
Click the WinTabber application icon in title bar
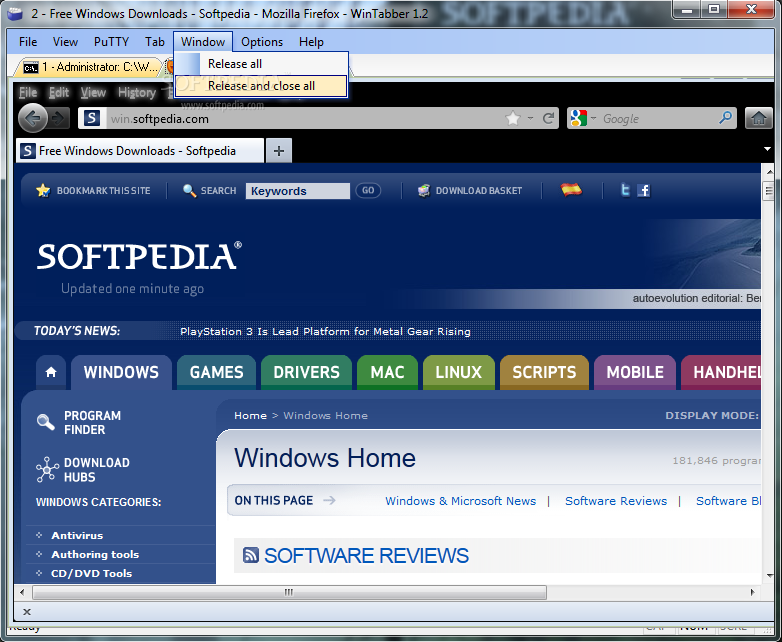point(16,13)
